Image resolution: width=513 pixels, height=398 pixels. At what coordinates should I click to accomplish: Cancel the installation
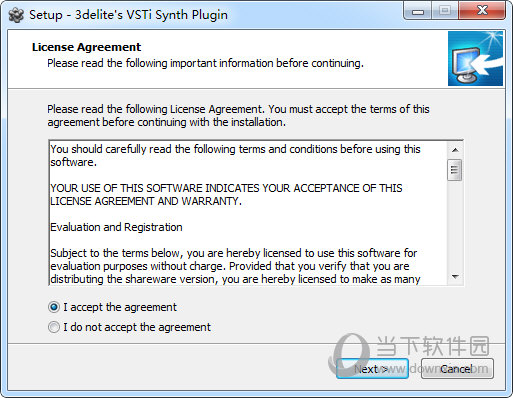pos(457,369)
